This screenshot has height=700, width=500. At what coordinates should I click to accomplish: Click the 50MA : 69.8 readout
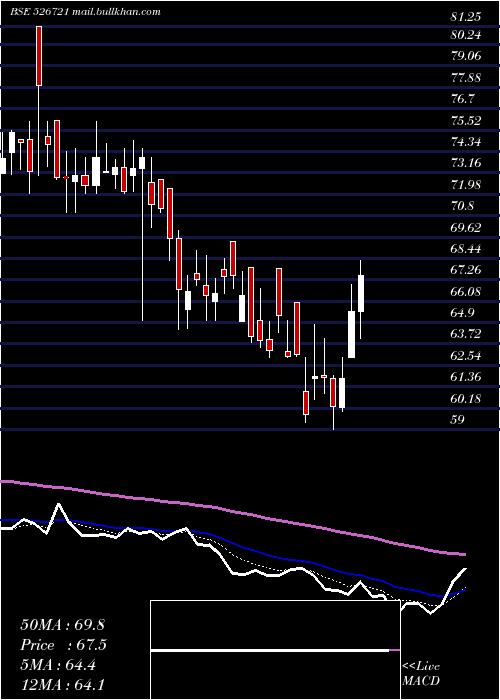pos(62,625)
